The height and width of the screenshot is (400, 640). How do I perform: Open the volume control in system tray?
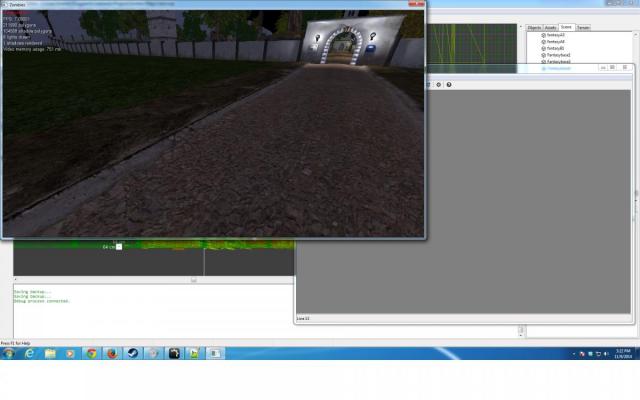point(606,354)
